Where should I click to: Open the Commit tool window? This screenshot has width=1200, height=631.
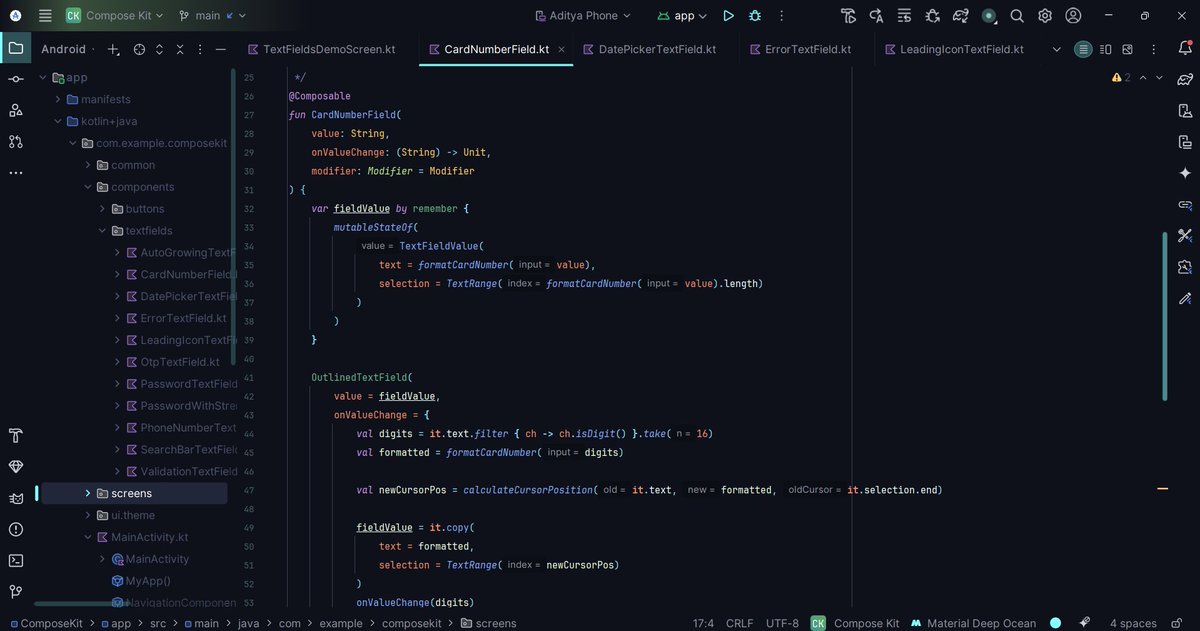click(x=16, y=79)
